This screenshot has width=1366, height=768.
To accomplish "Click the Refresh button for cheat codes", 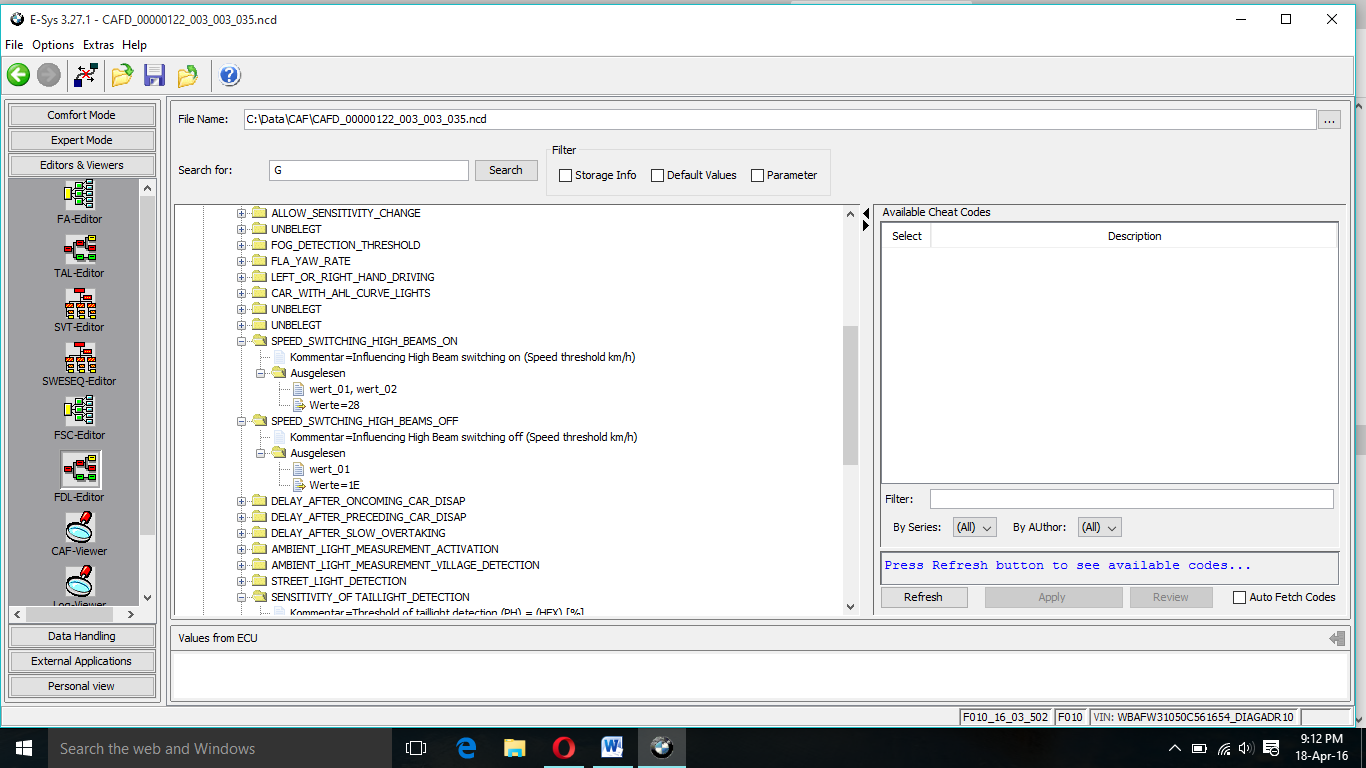I will pyautogui.click(x=923, y=597).
